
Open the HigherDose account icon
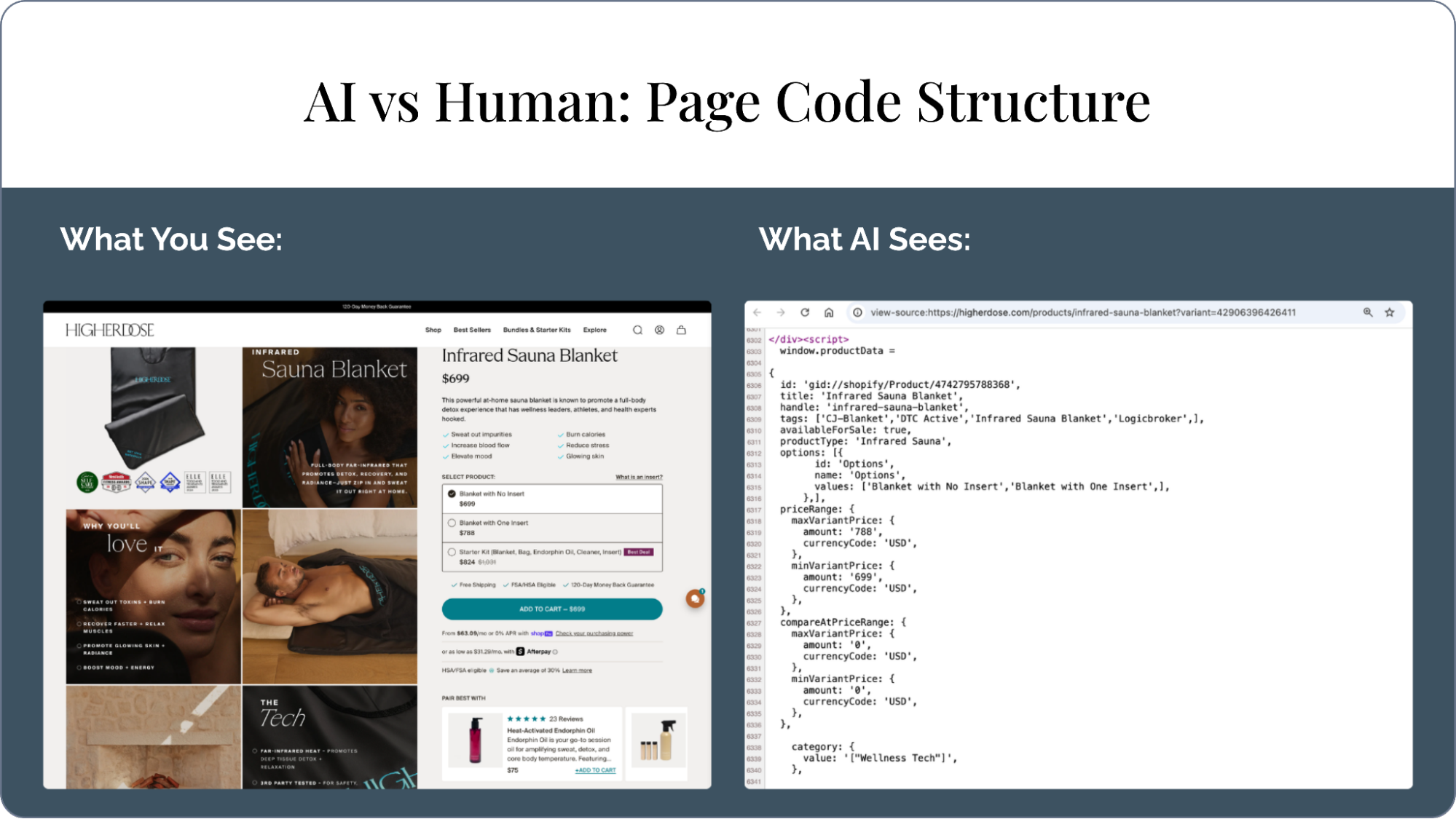[659, 330]
